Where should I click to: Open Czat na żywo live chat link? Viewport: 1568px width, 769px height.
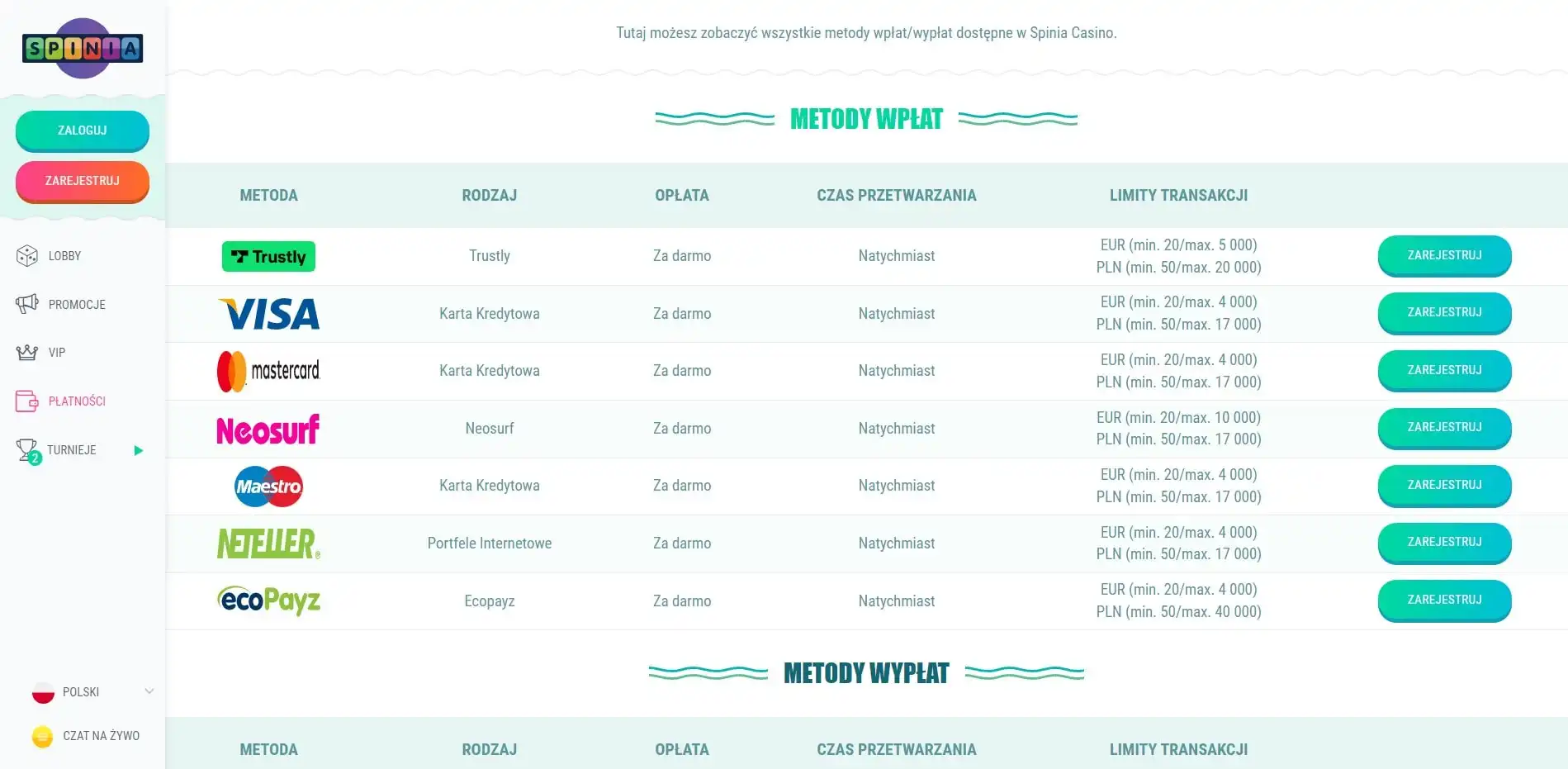[101, 736]
